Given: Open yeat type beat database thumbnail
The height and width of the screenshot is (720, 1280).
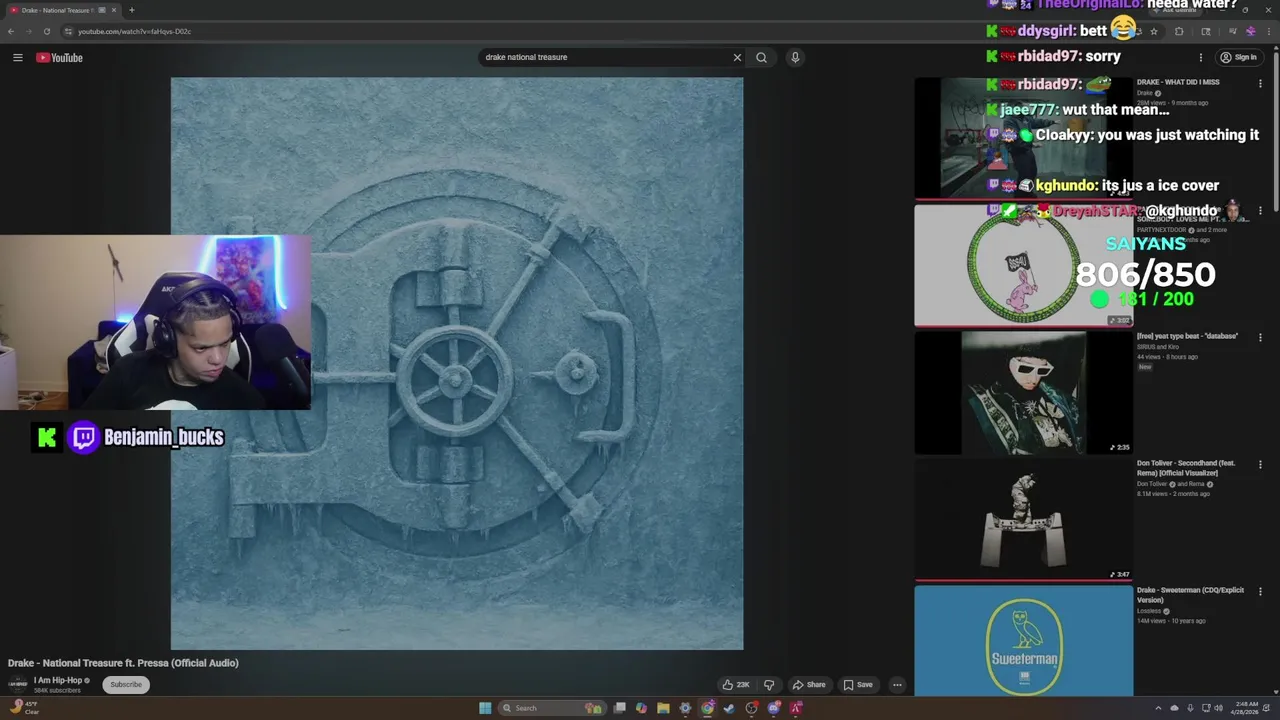Looking at the screenshot, I should (1023, 392).
